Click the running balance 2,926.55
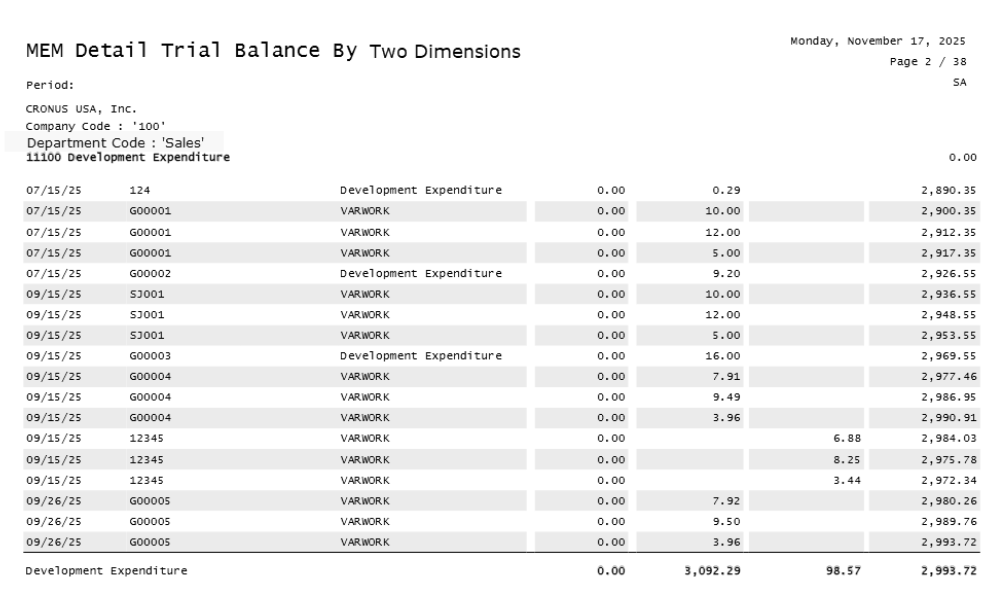This screenshot has height=591, width=995. 949,274
